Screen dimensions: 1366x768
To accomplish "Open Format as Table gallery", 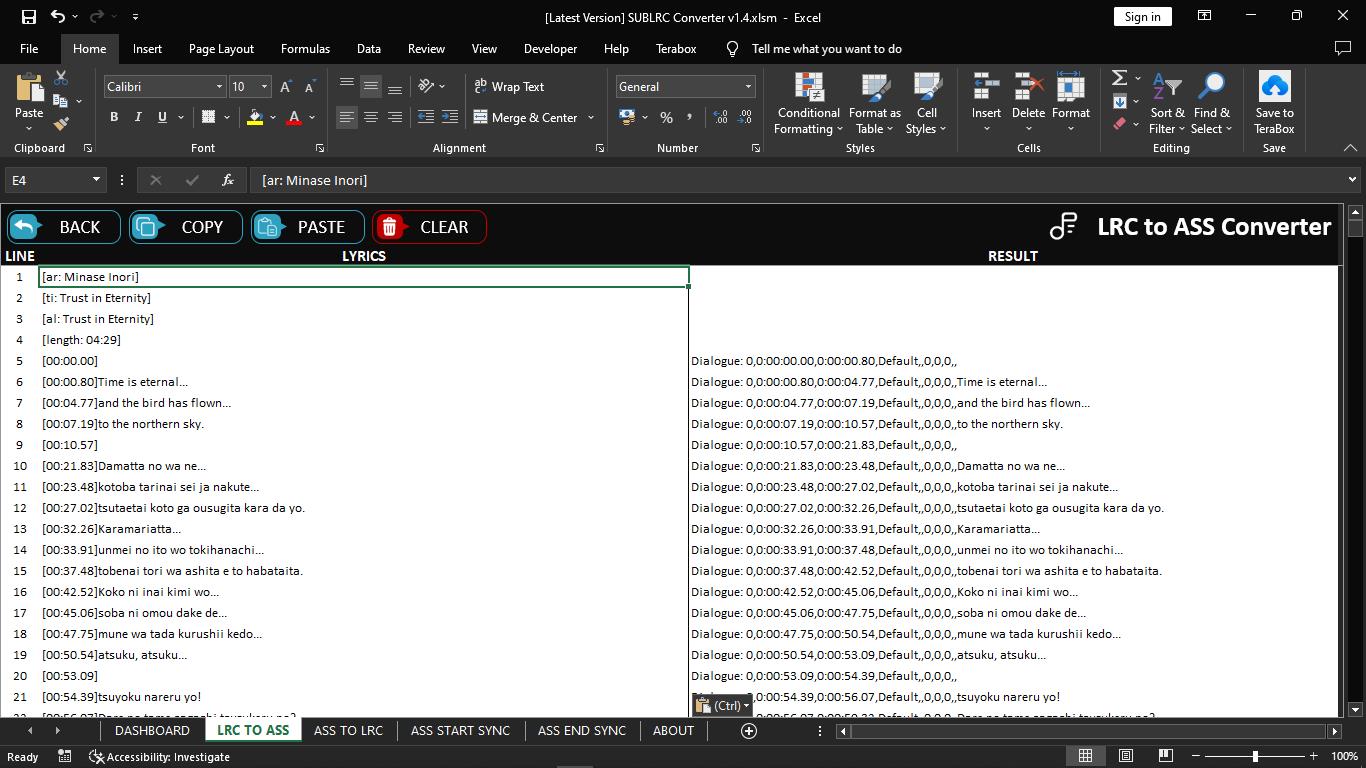I will [x=875, y=103].
